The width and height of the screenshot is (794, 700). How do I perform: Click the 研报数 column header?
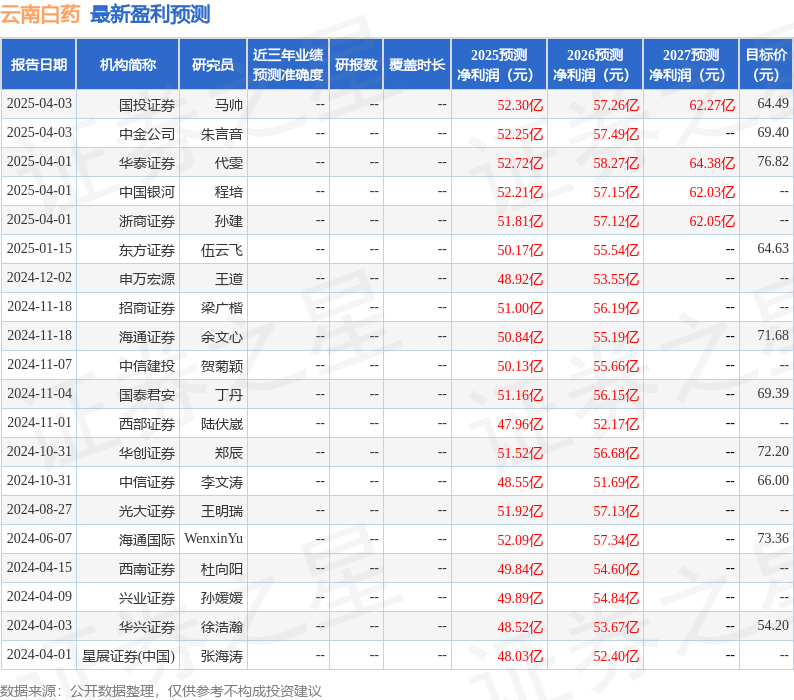coord(356,65)
